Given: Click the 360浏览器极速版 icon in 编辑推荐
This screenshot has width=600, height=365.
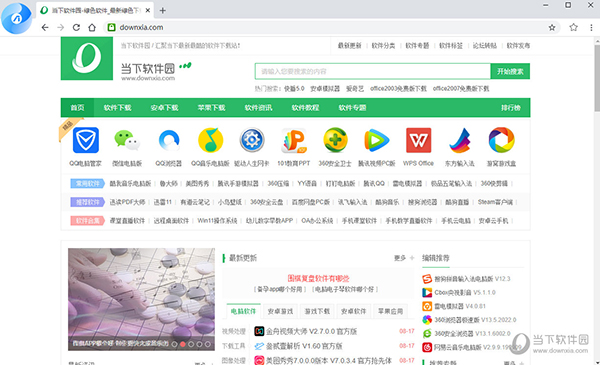Looking at the screenshot, I should pos(427,320).
